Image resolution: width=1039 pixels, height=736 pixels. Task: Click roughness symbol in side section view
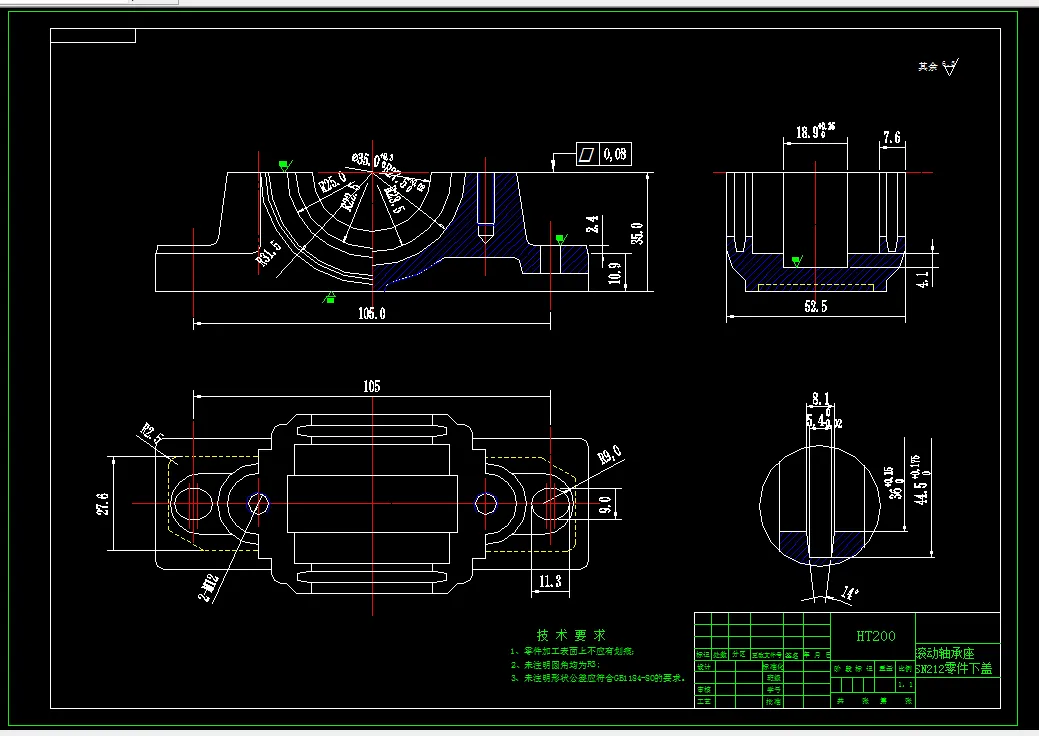coord(797,261)
